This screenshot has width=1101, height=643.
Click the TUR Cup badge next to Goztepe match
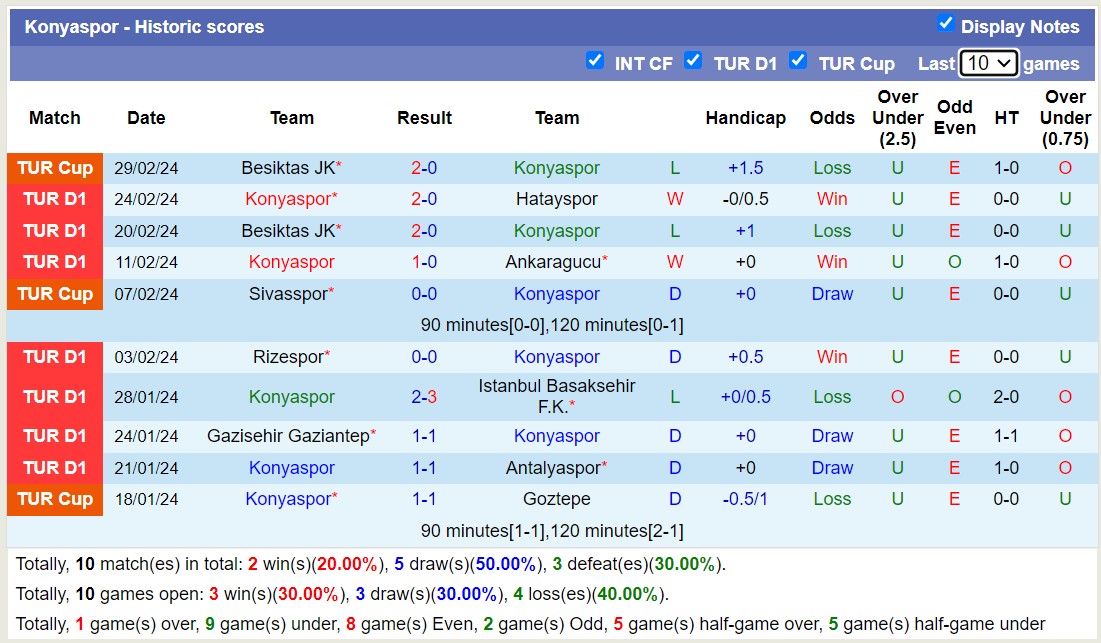[55, 499]
